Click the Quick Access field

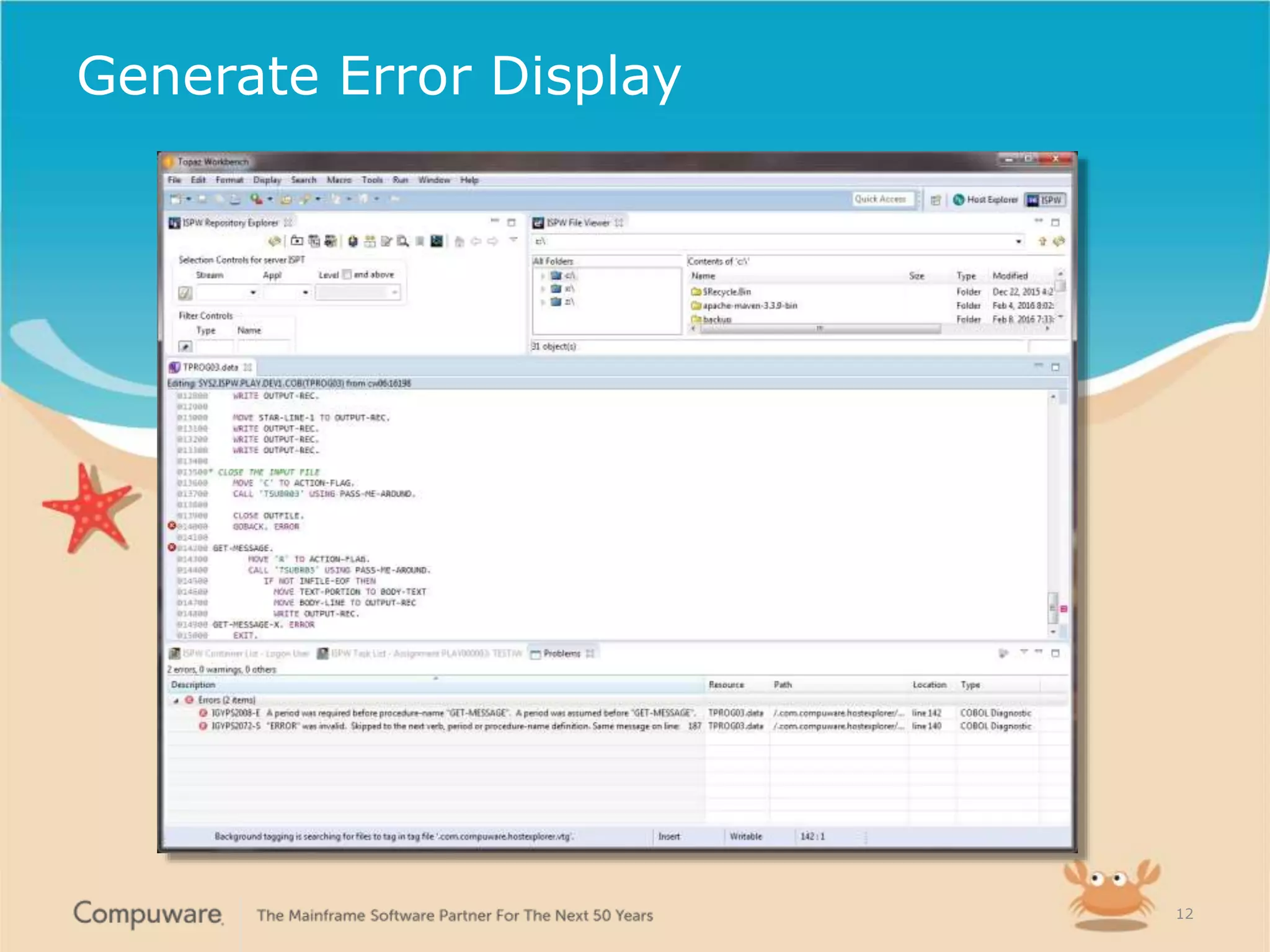883,199
